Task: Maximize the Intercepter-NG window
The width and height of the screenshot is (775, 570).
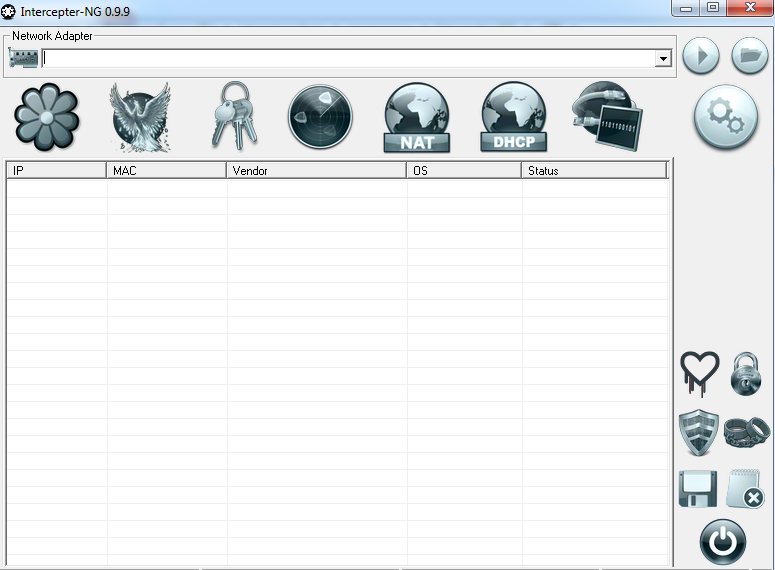Action: (x=713, y=8)
